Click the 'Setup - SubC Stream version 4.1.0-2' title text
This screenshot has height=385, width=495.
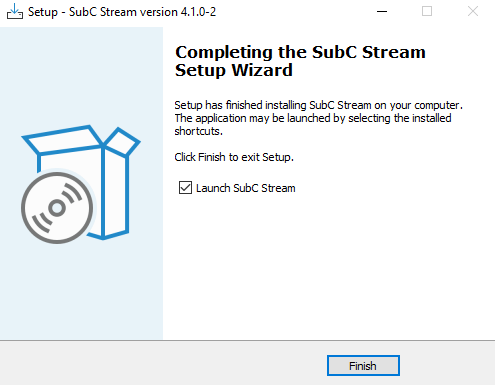point(122,12)
